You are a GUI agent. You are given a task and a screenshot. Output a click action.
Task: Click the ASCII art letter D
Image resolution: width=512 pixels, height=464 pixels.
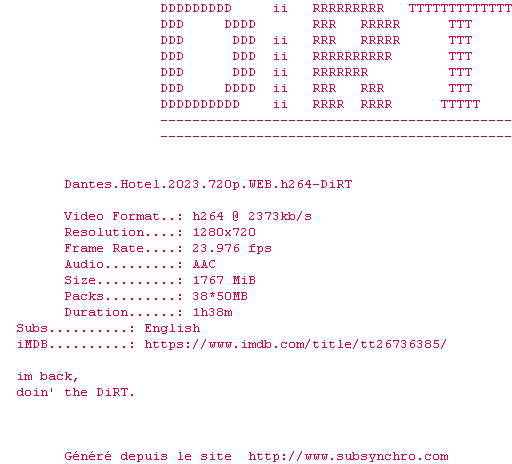(x=208, y=56)
